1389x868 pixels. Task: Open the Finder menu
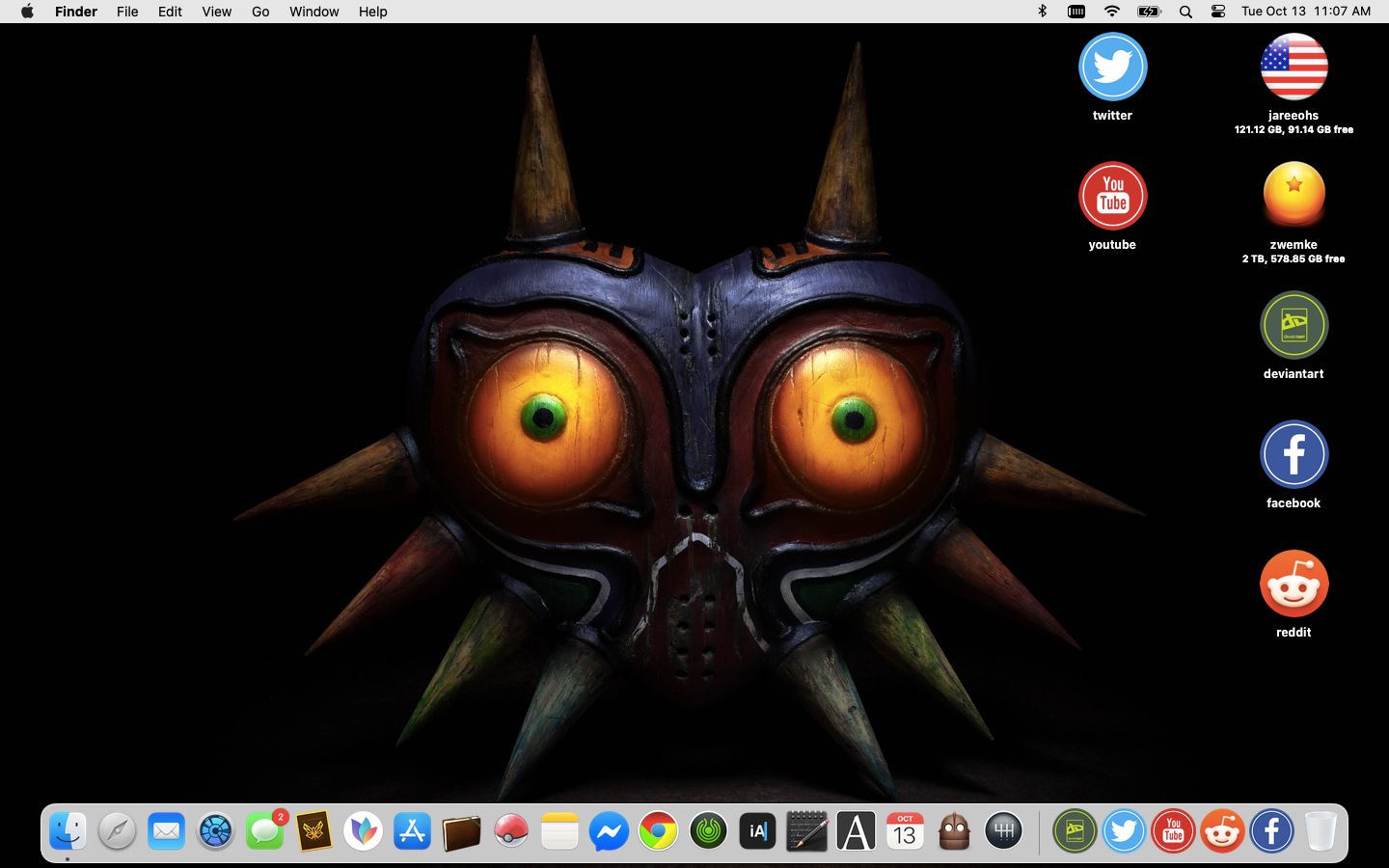[76, 12]
